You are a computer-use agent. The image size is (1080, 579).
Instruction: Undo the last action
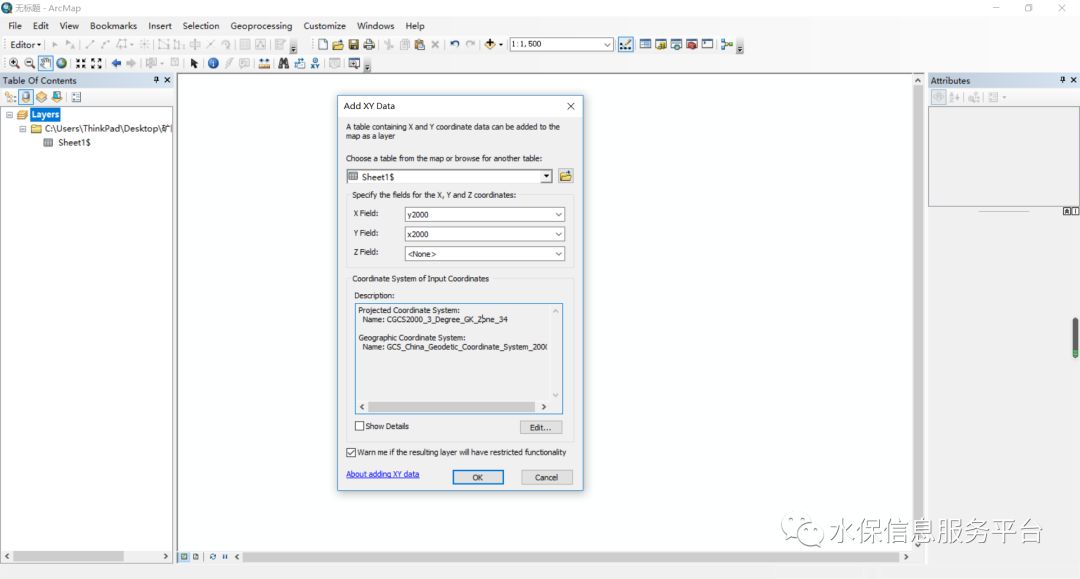[x=455, y=44]
